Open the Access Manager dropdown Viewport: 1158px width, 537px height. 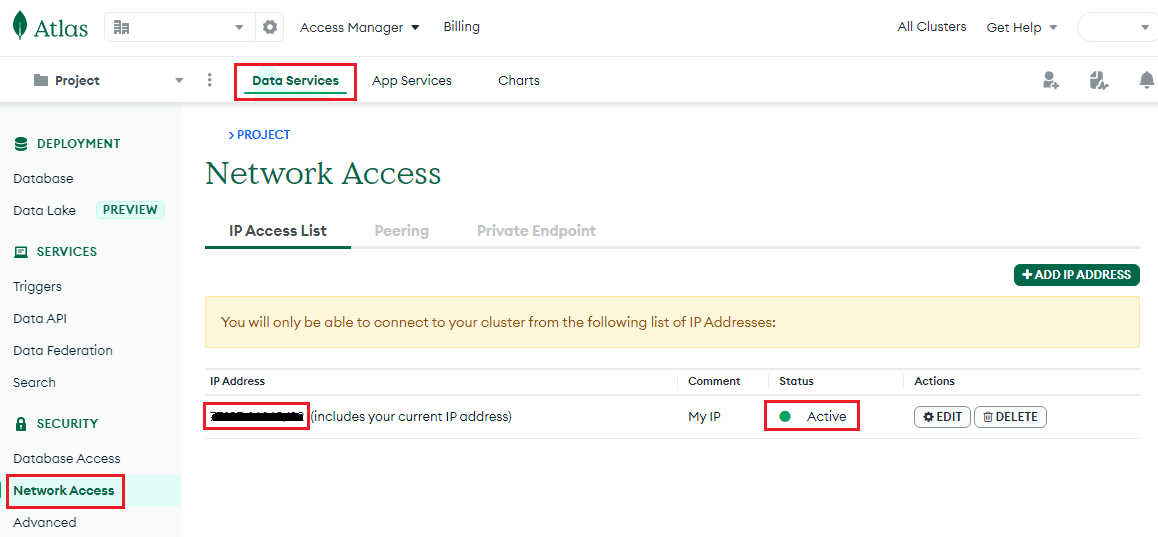tap(360, 27)
